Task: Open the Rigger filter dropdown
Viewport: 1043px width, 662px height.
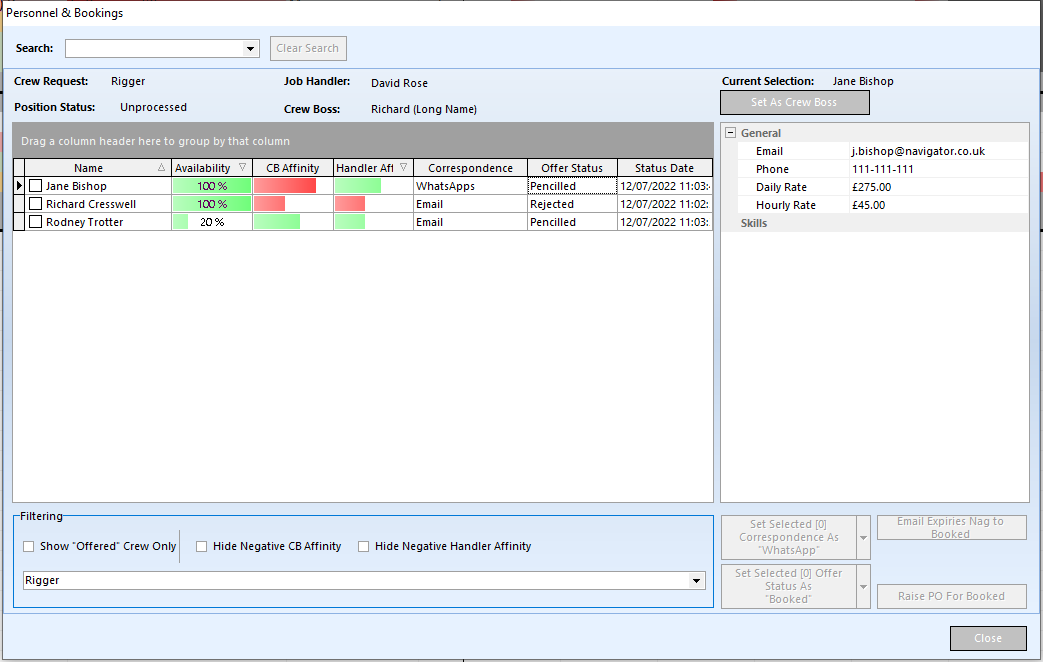Action: [697, 581]
